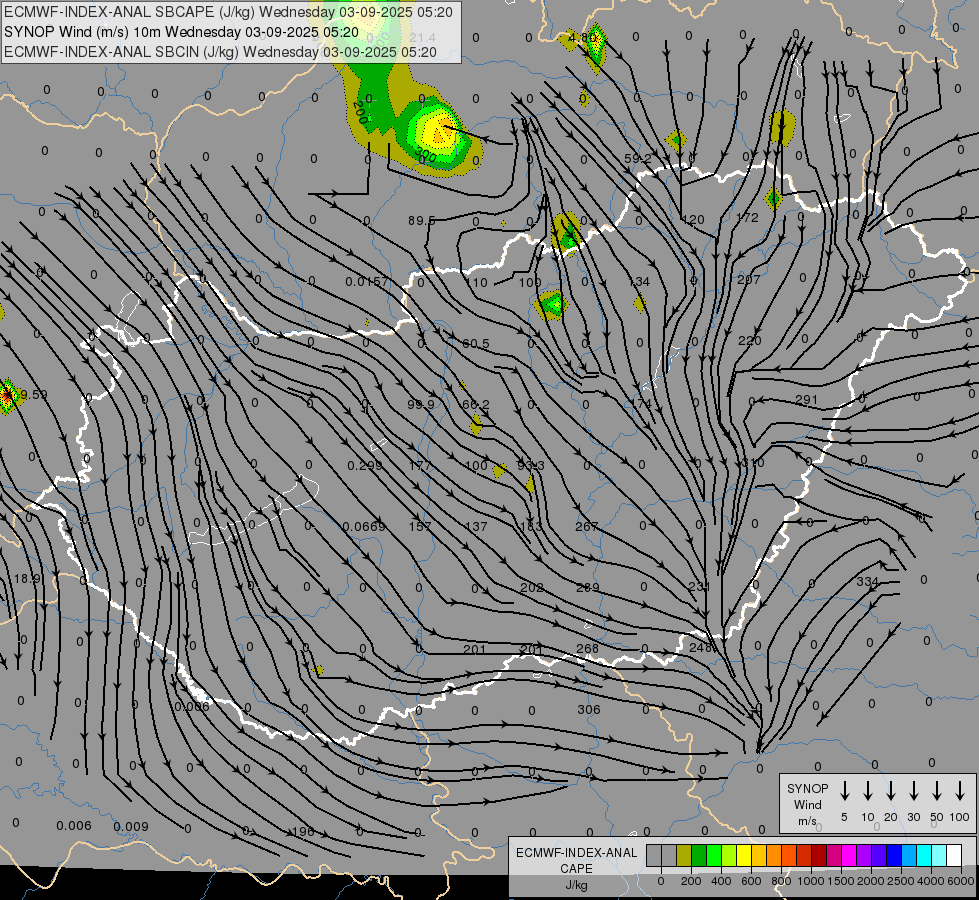This screenshot has height=900, width=979.
Task: Click the 1000 tick on the CAPE scale
Action: (810, 881)
